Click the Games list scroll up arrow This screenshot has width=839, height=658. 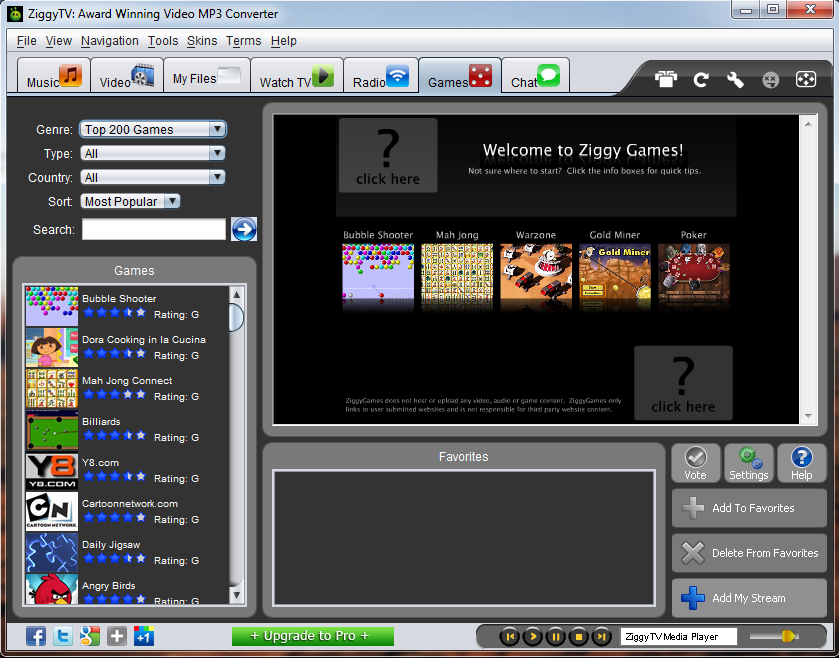tap(237, 295)
